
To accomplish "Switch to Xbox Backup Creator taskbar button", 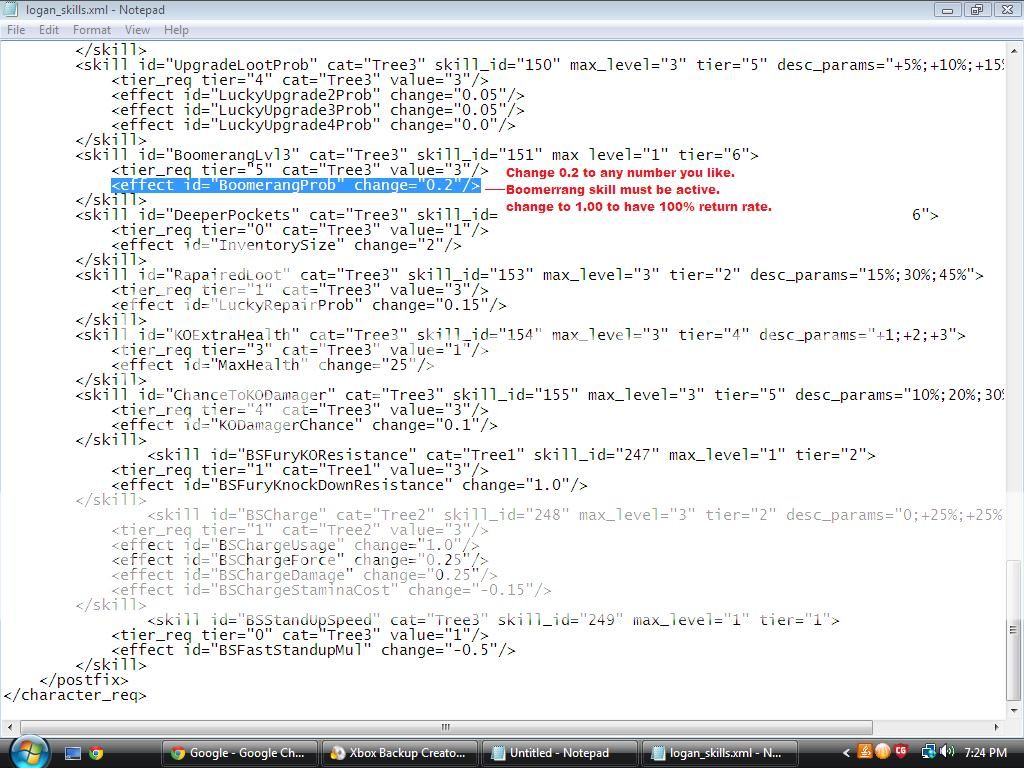I will (x=399, y=753).
